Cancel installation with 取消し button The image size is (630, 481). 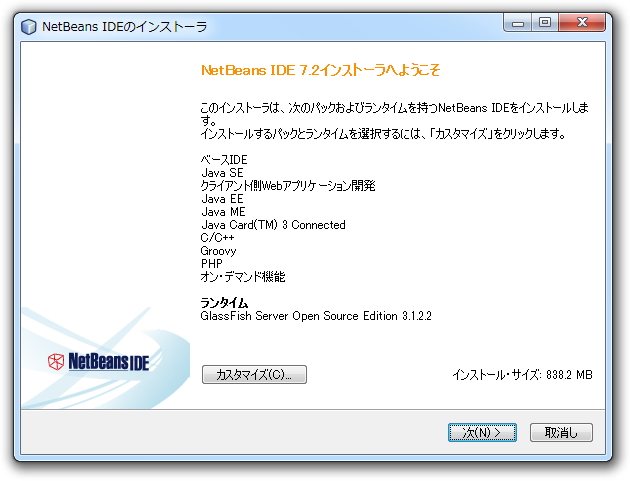(x=561, y=432)
